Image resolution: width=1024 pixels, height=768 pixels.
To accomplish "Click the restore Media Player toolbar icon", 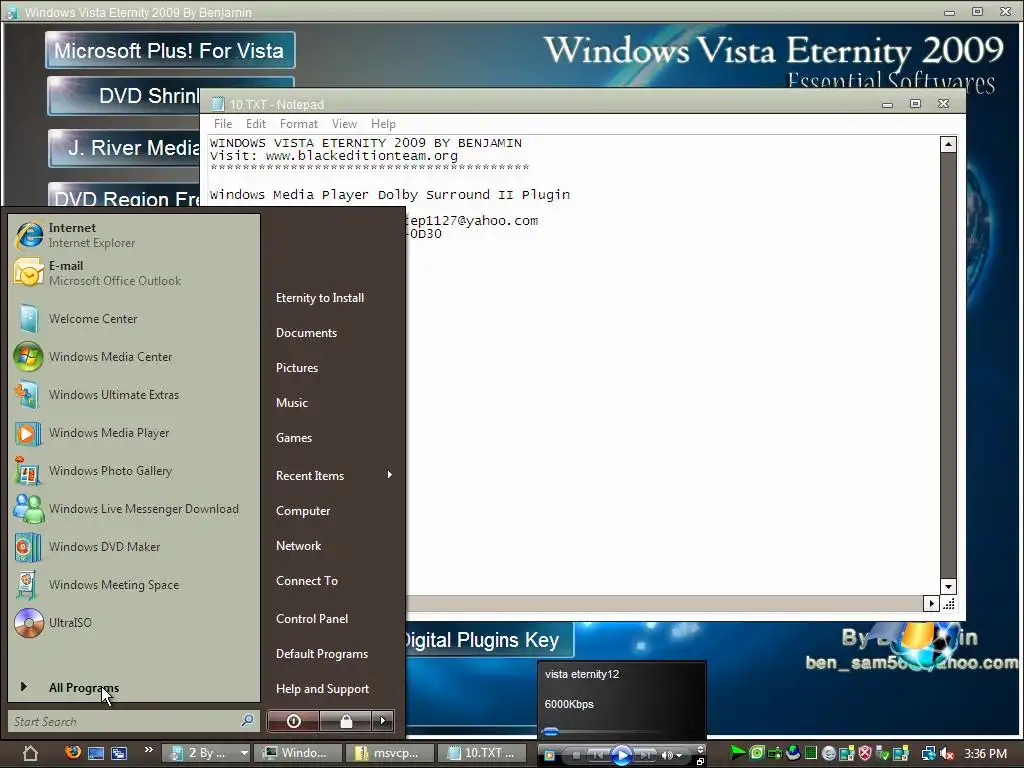I will (x=700, y=761).
